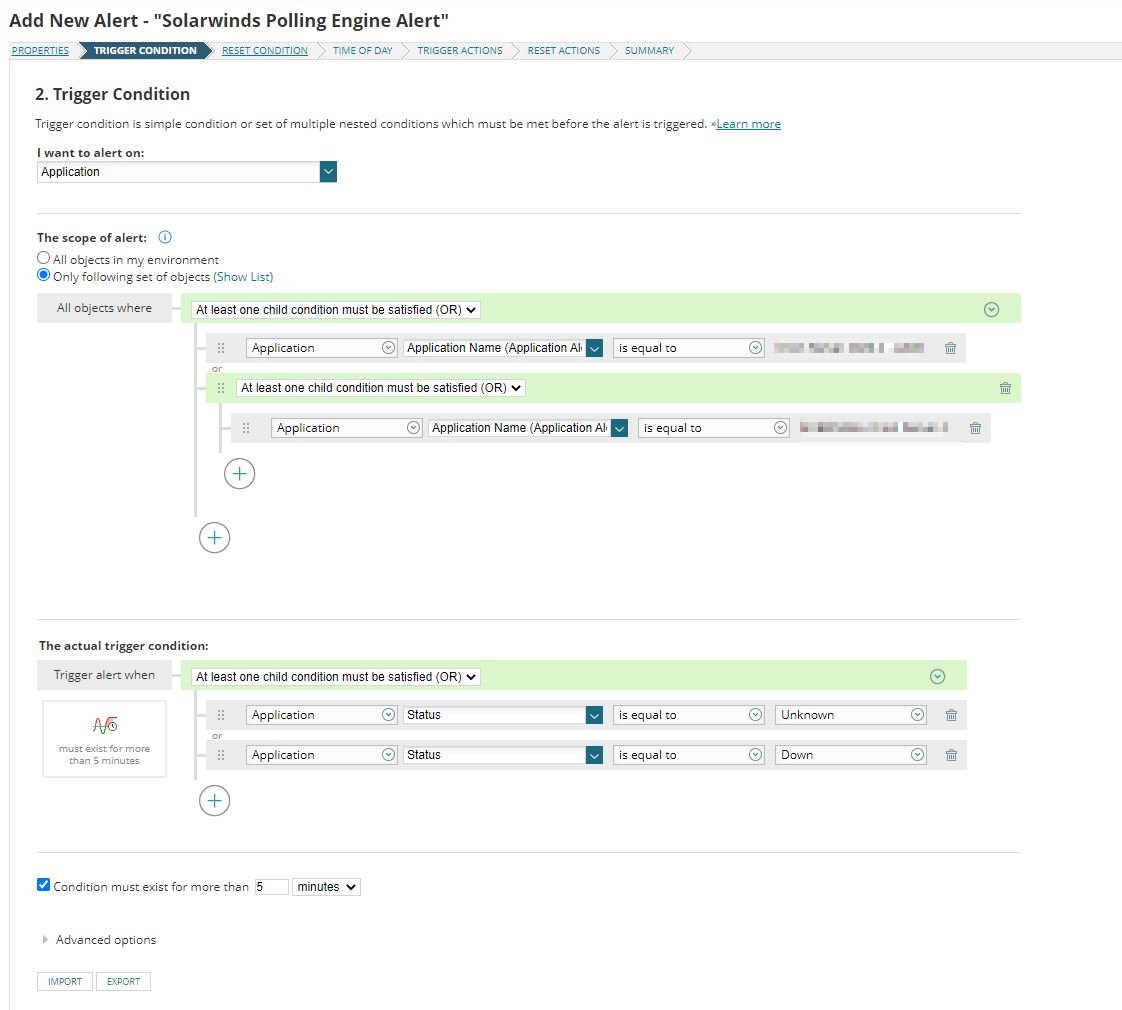Click drag handle of nested Application row
The height and width of the screenshot is (1010, 1122).
pyautogui.click(x=246, y=428)
